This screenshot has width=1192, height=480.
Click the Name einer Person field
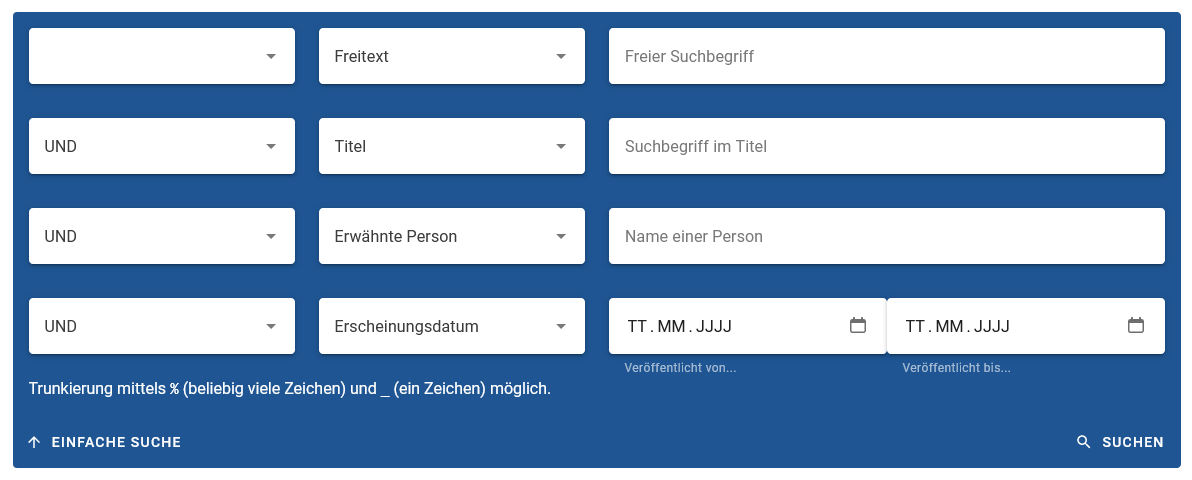[886, 236]
